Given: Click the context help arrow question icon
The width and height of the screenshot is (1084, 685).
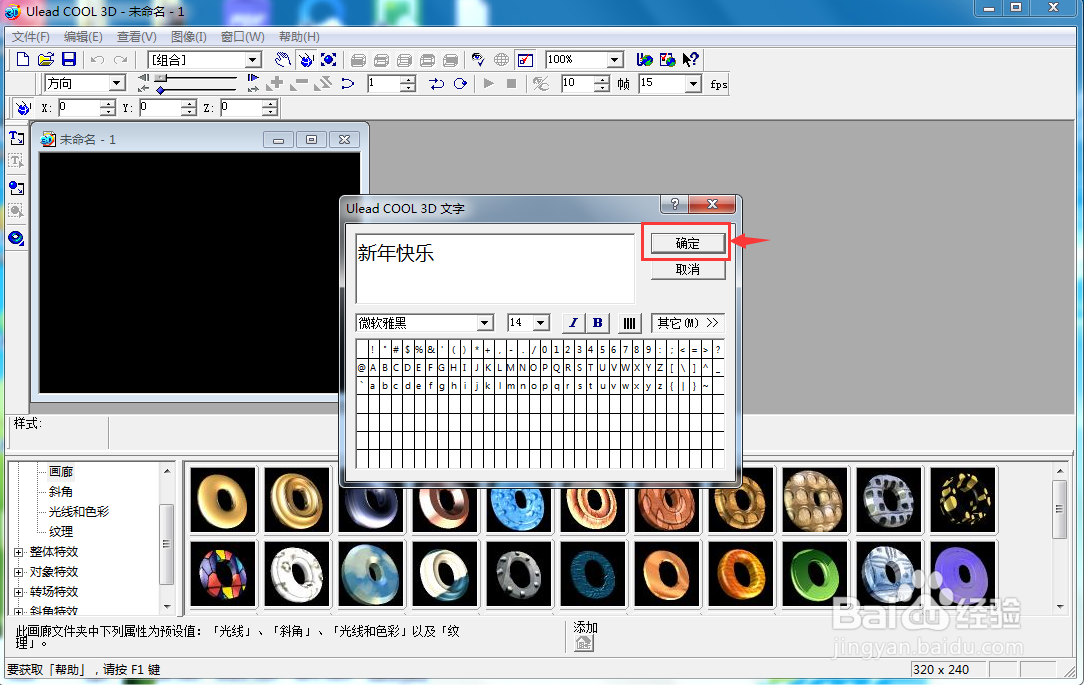Looking at the screenshot, I should point(690,59).
